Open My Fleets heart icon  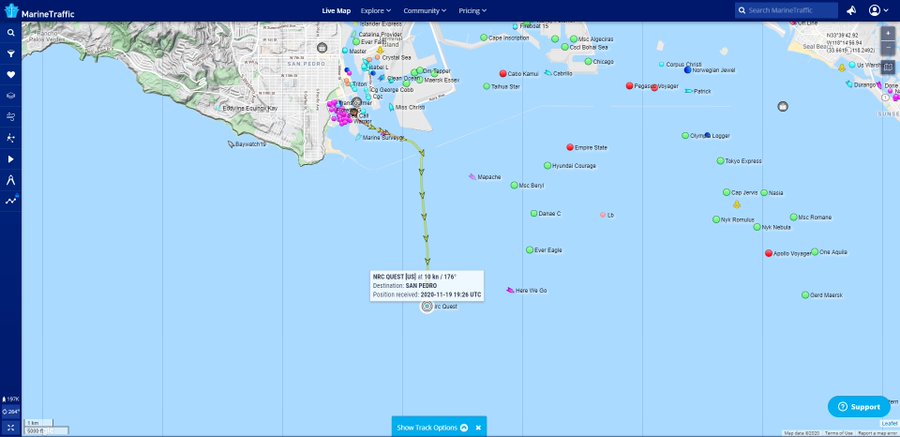click(x=11, y=75)
